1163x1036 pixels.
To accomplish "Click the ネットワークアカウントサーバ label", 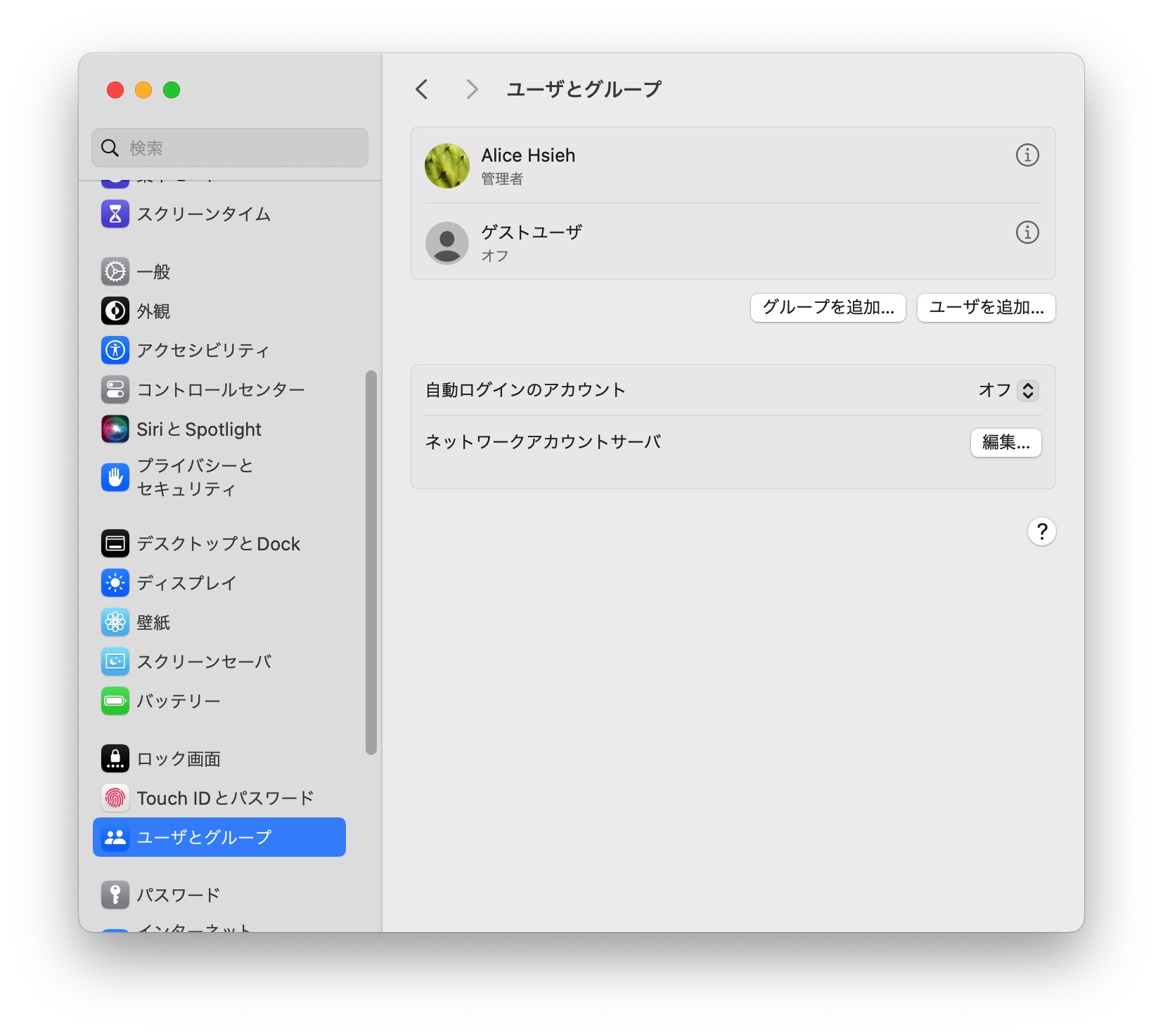I will [544, 441].
